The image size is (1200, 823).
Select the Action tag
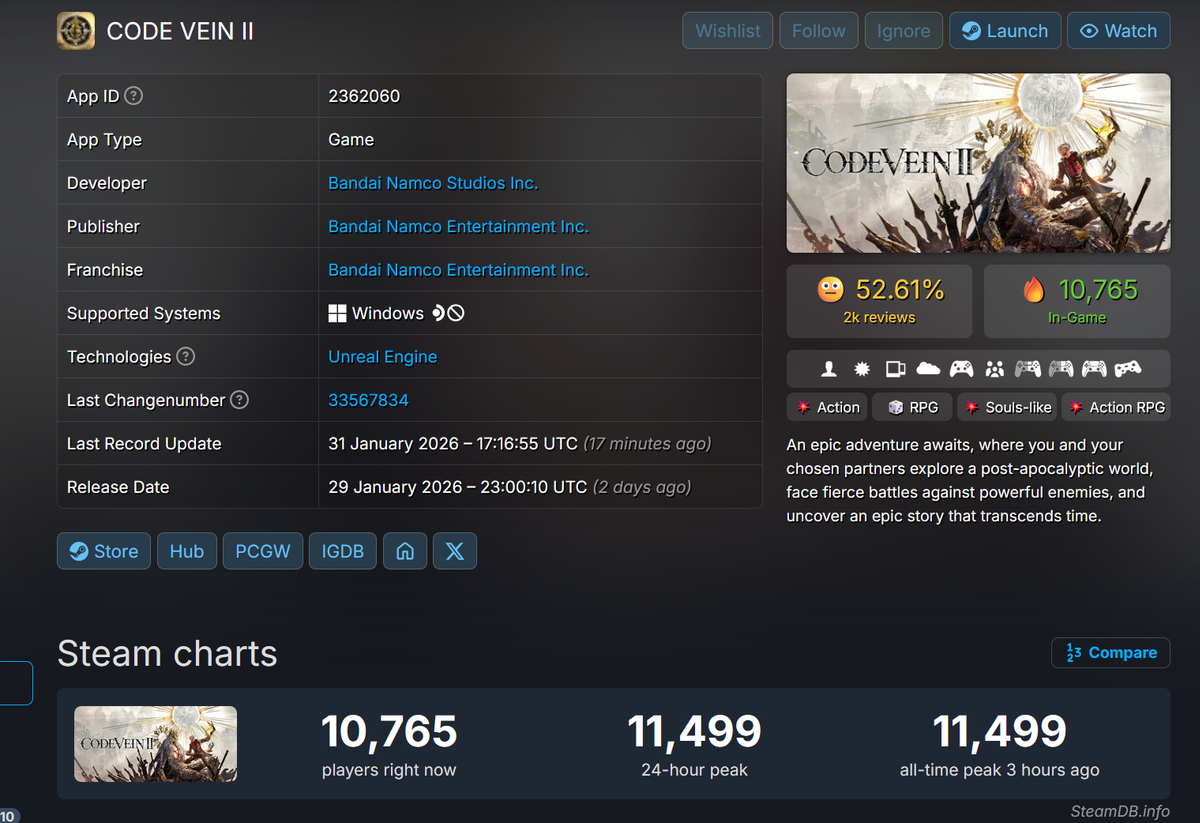tap(827, 407)
